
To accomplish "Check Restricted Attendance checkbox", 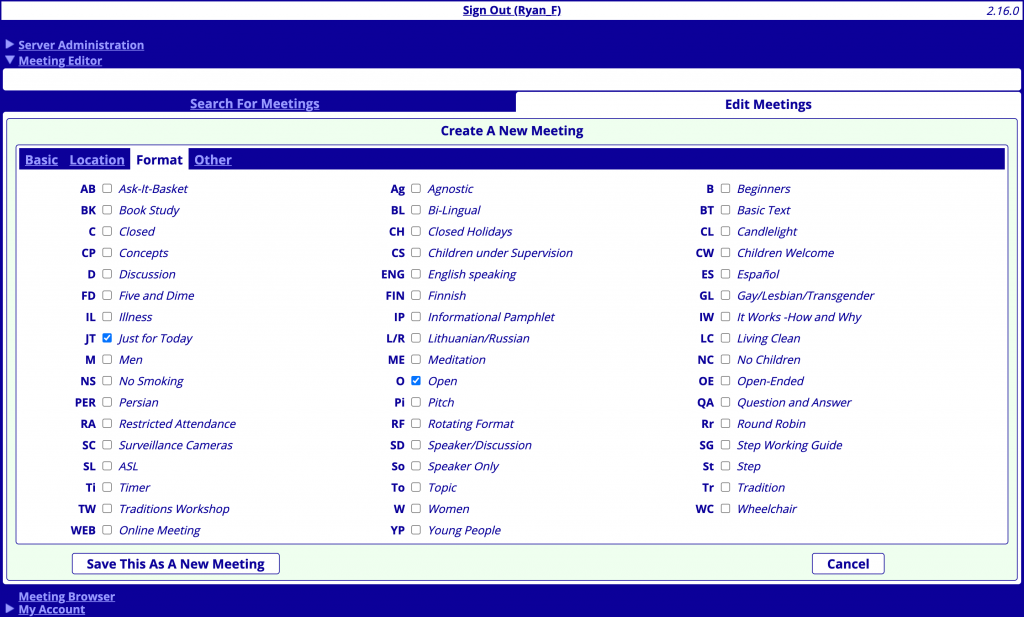I will 107,423.
